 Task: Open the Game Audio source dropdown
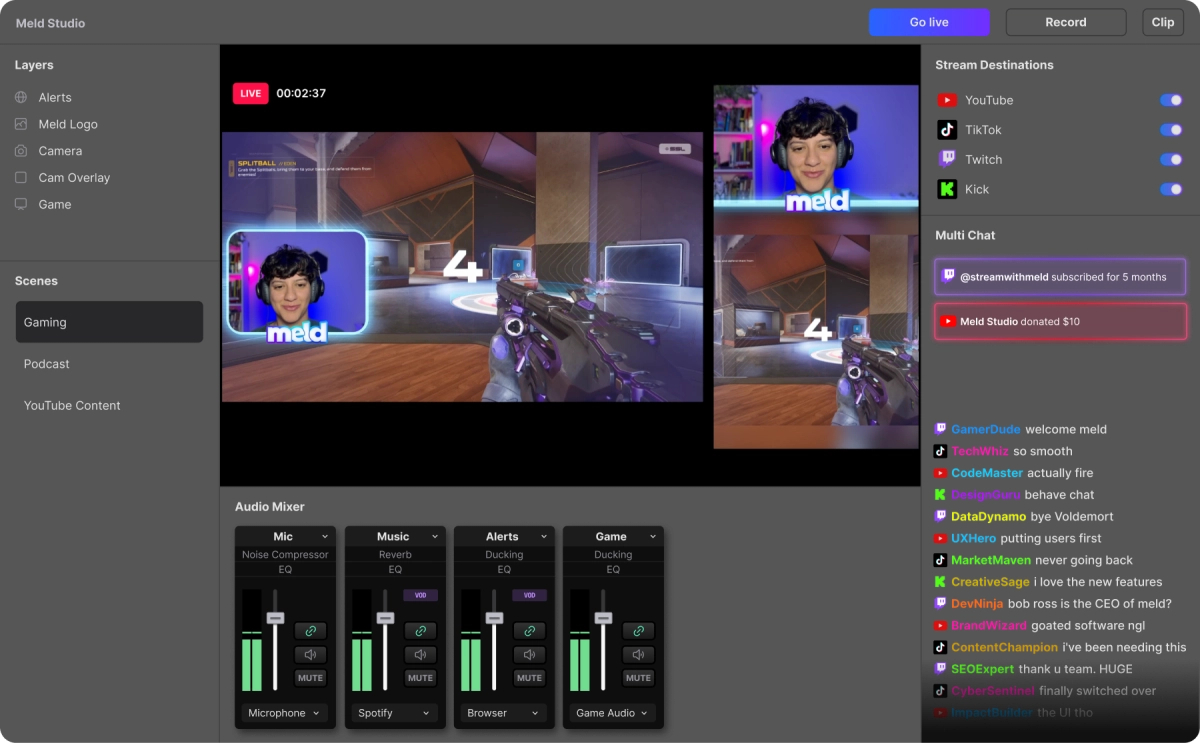point(613,713)
